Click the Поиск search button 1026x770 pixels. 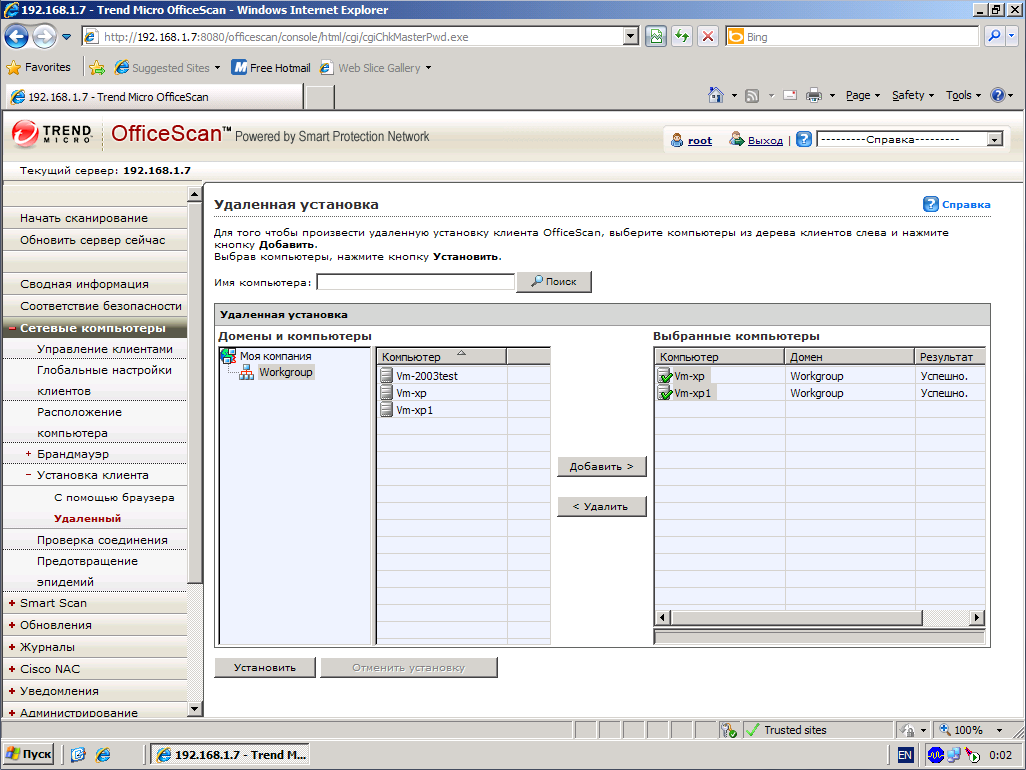[x=554, y=282]
